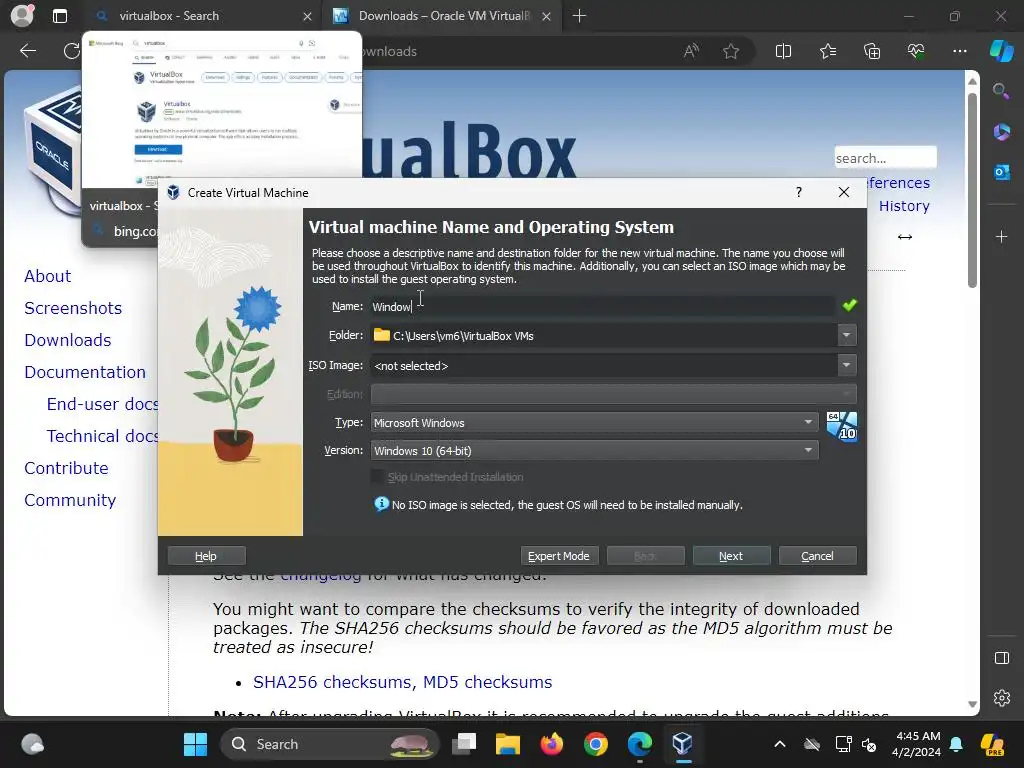
Task: Open the Copilot icon in Edge
Action: coord(1001,51)
